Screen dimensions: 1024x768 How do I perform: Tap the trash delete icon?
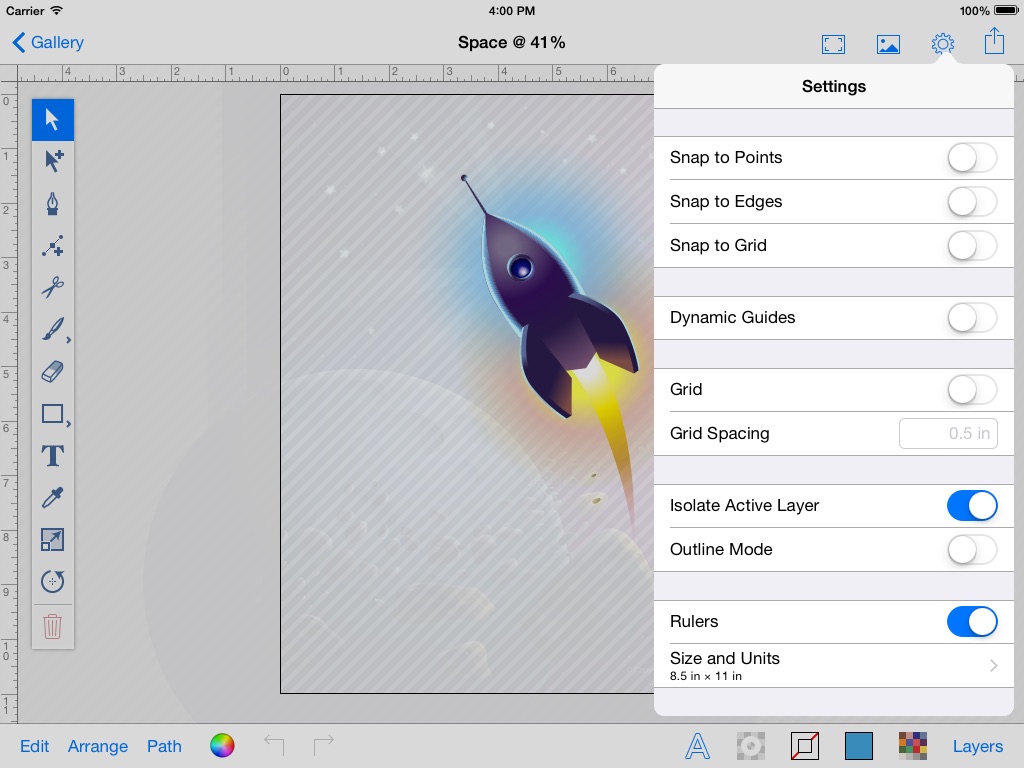[52, 626]
